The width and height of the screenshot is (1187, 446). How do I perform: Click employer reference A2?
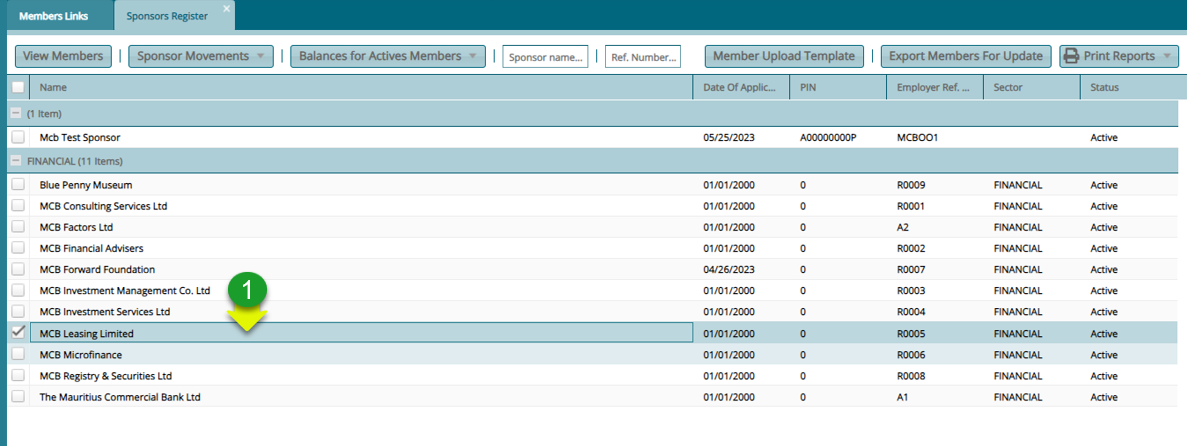point(902,227)
